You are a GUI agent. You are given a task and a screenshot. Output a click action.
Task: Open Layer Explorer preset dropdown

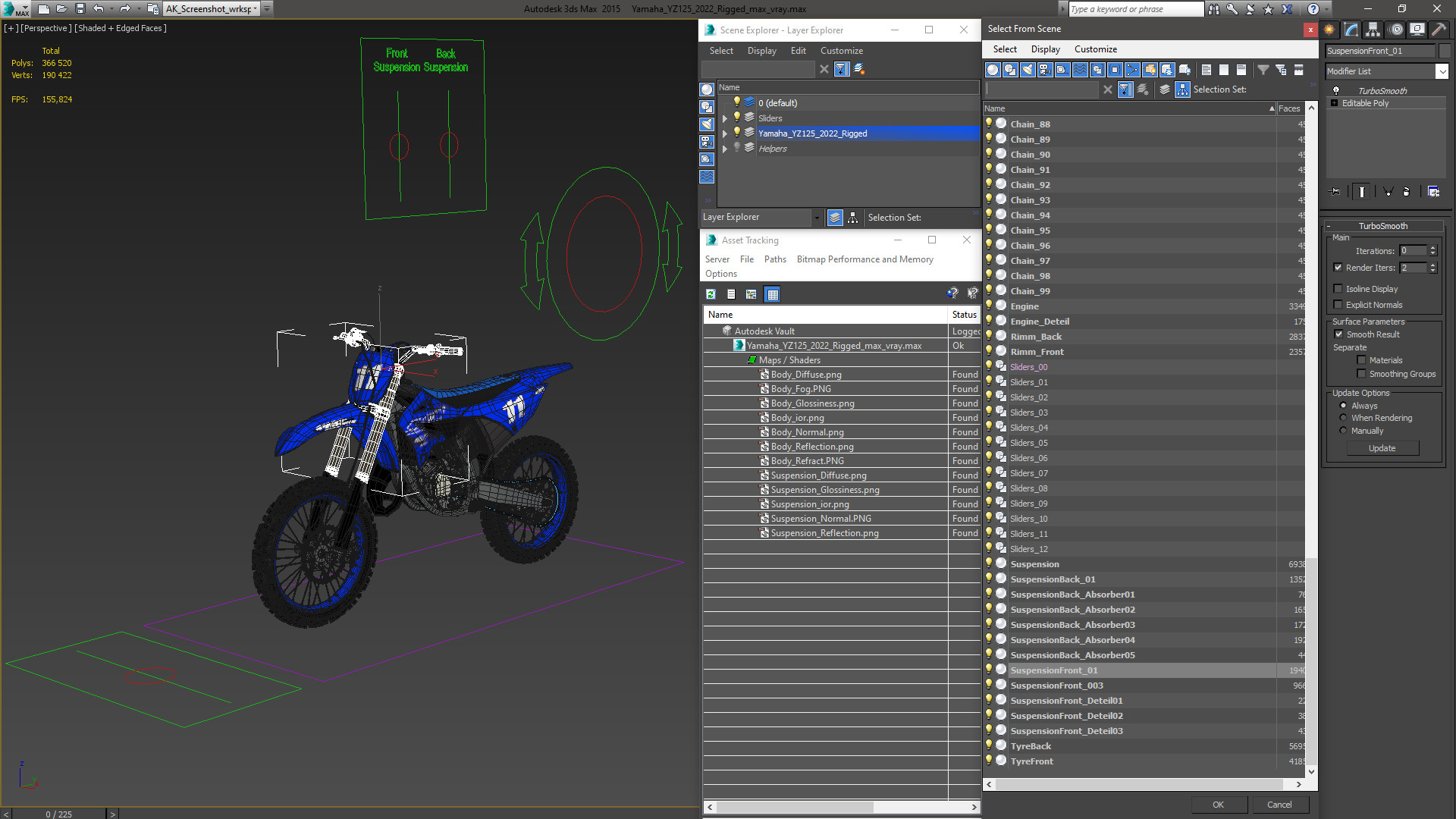tap(817, 218)
